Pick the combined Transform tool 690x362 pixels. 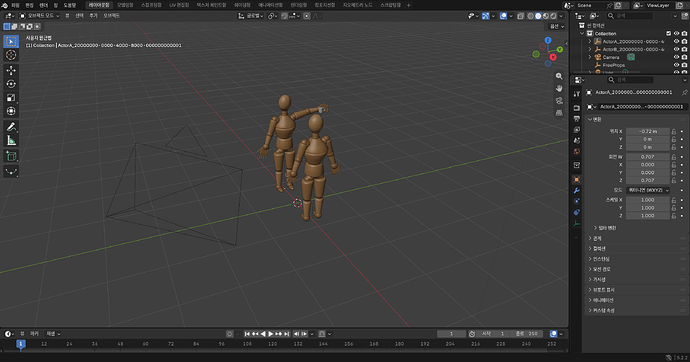point(11,111)
